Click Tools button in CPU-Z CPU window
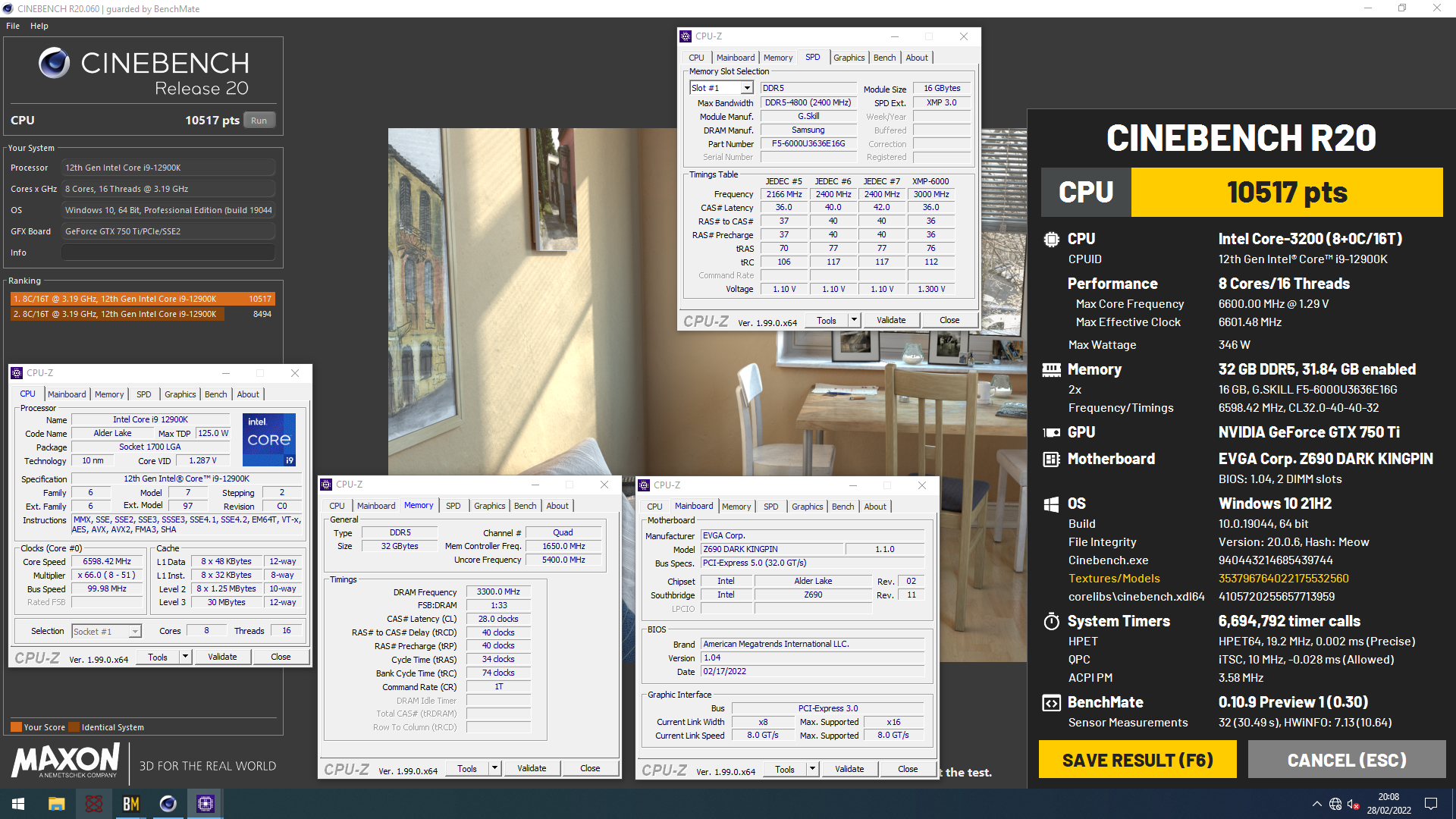 (x=158, y=657)
